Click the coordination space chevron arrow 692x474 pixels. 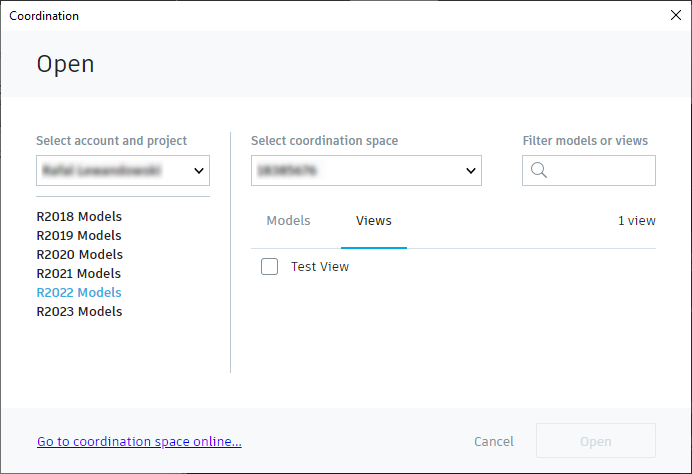470,170
